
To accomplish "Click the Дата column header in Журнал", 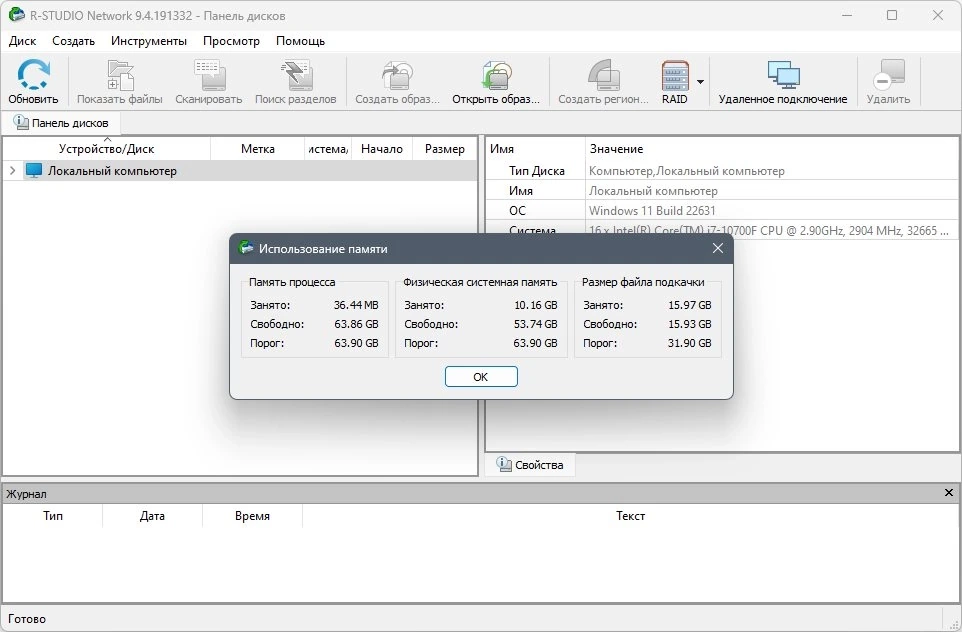I will (152, 515).
